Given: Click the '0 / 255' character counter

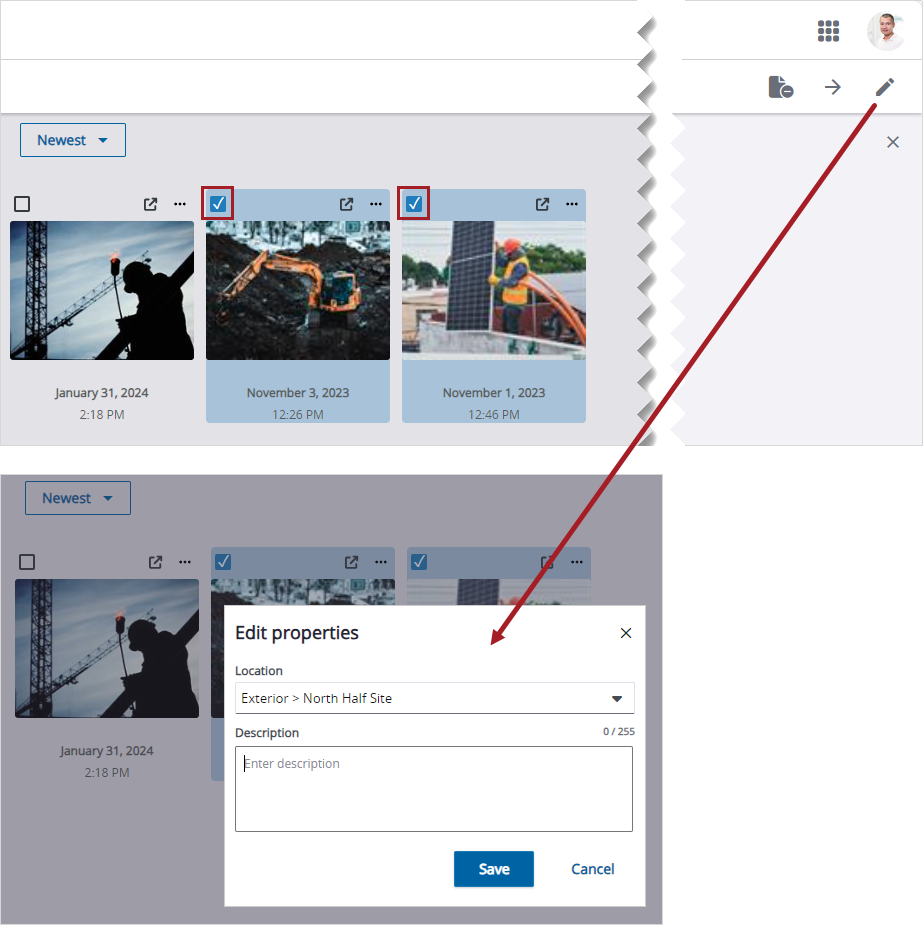Looking at the screenshot, I should pos(619,732).
